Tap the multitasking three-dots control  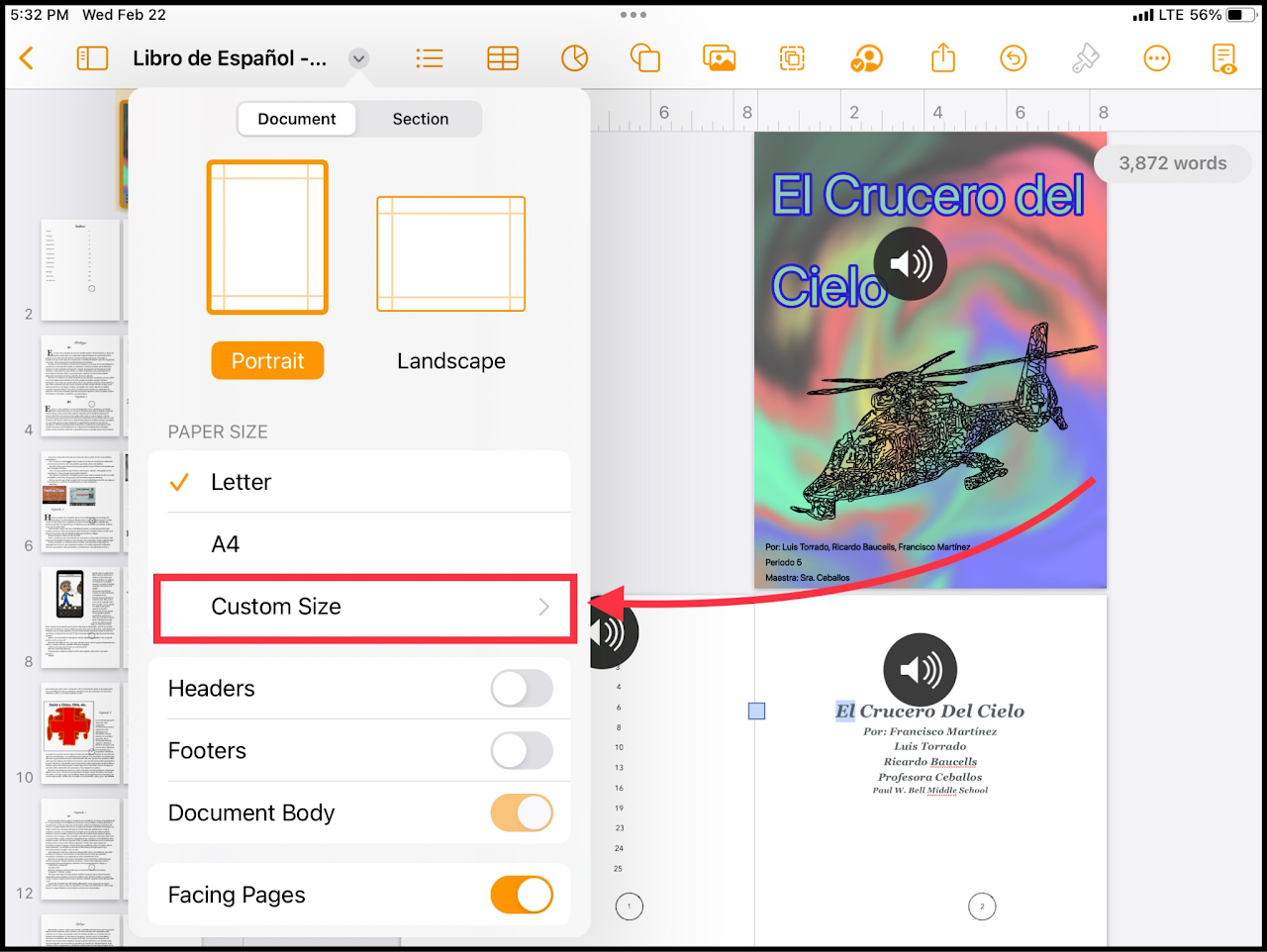(633, 15)
